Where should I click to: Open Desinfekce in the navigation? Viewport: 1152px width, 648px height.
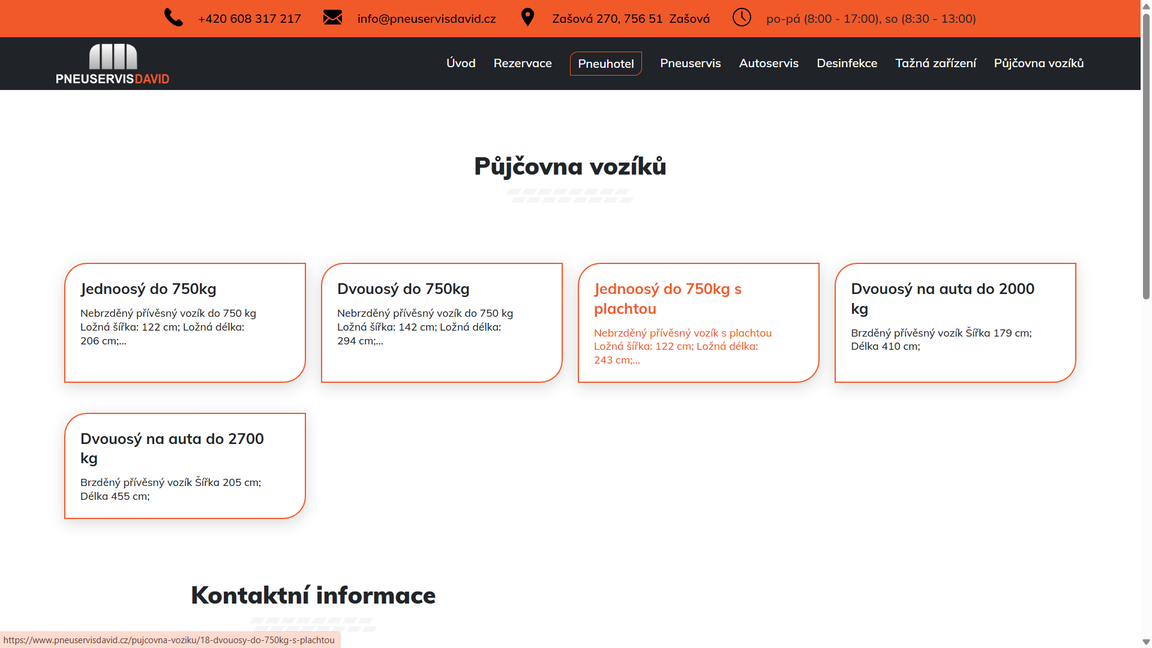(846, 63)
